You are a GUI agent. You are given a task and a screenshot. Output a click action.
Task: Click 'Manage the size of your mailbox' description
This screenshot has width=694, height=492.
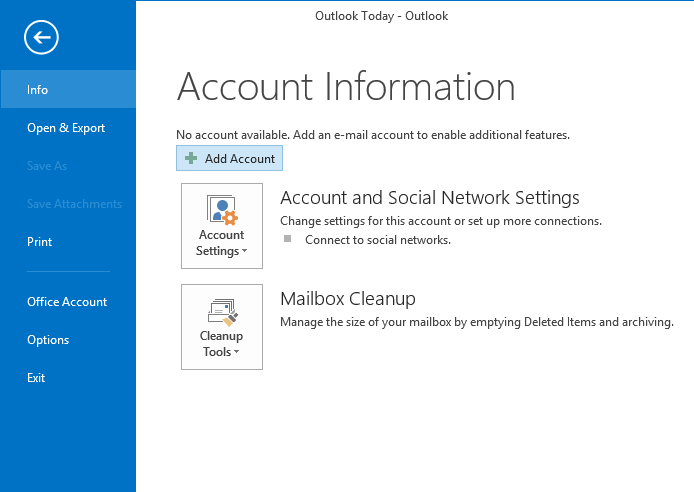click(x=477, y=322)
